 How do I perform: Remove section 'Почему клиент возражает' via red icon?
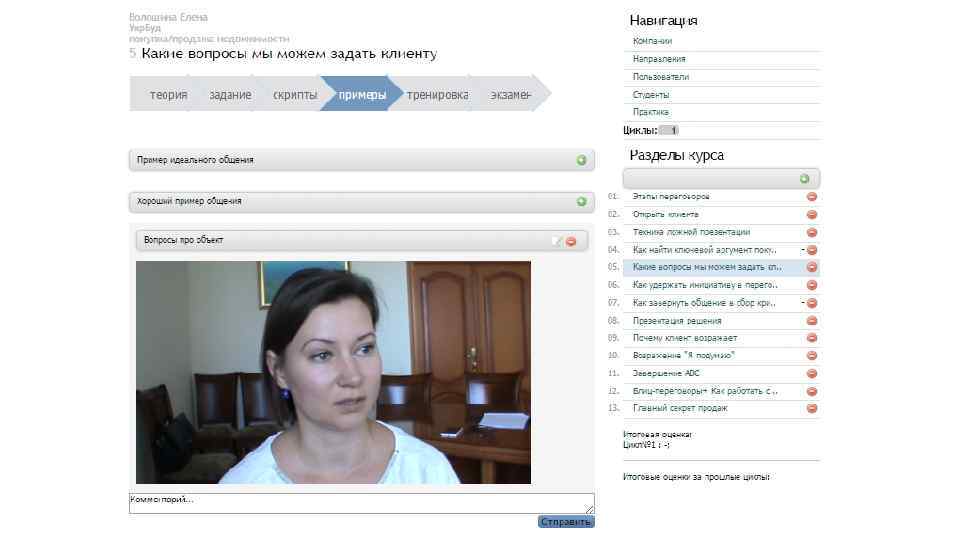(x=812, y=337)
